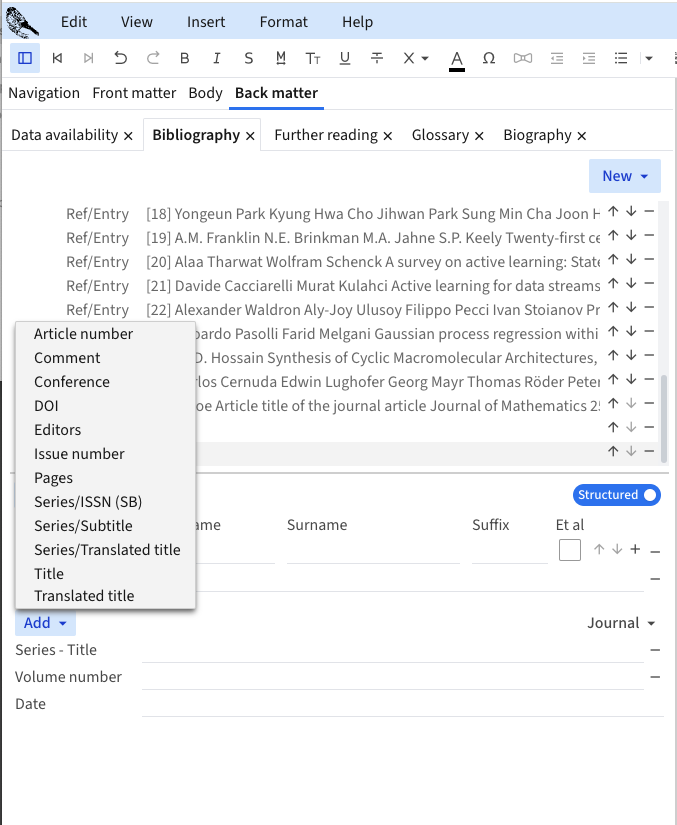Click the bulleted list icon
This screenshot has height=825, width=677.
tap(621, 58)
